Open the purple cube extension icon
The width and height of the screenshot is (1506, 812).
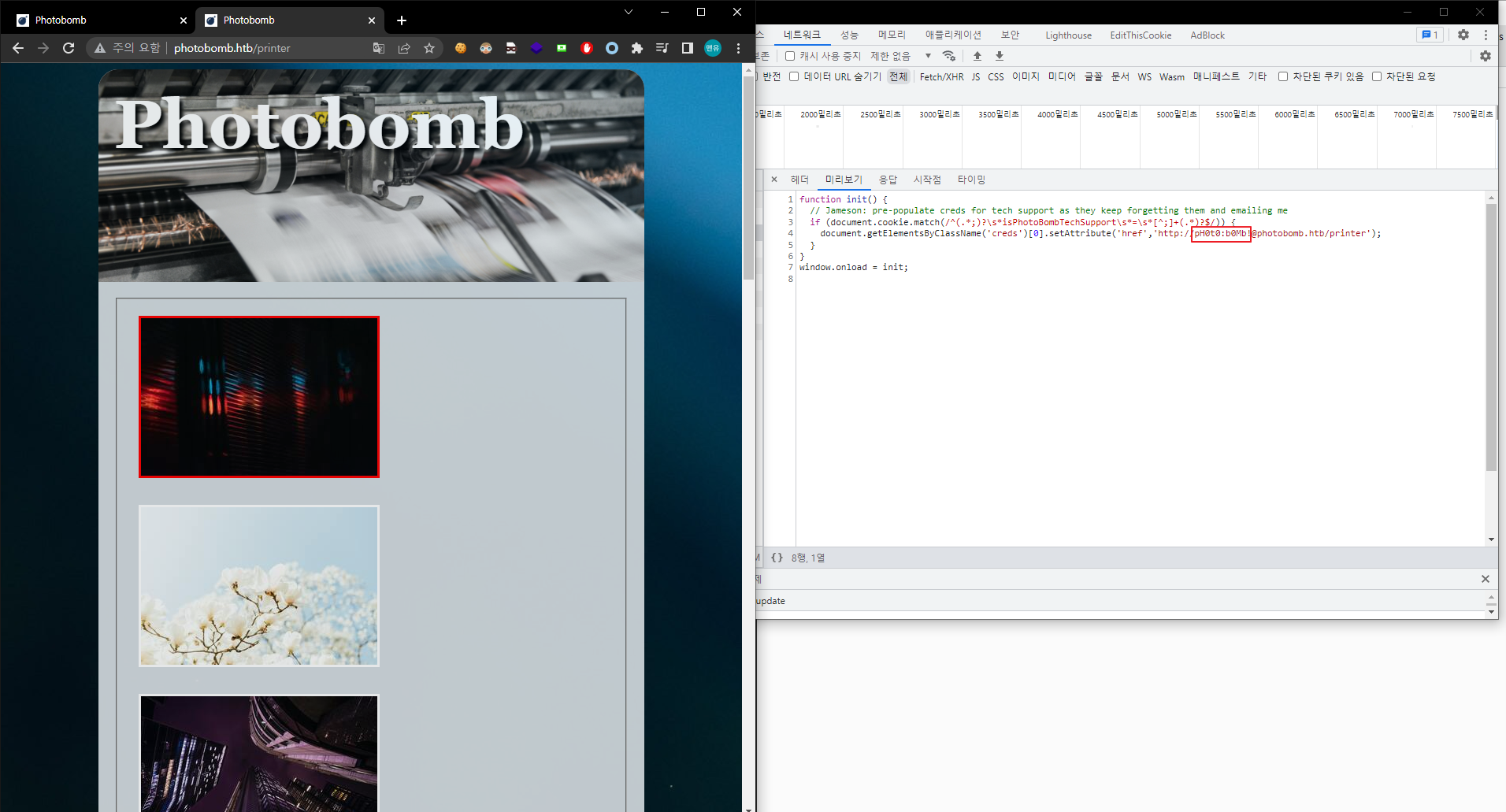[536, 48]
